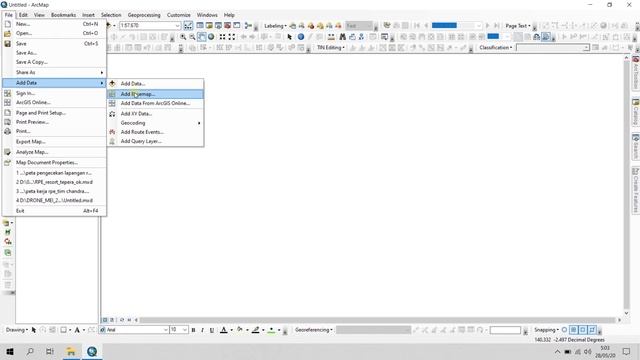Toggle Italic text formatting

pyautogui.click(x=202, y=330)
